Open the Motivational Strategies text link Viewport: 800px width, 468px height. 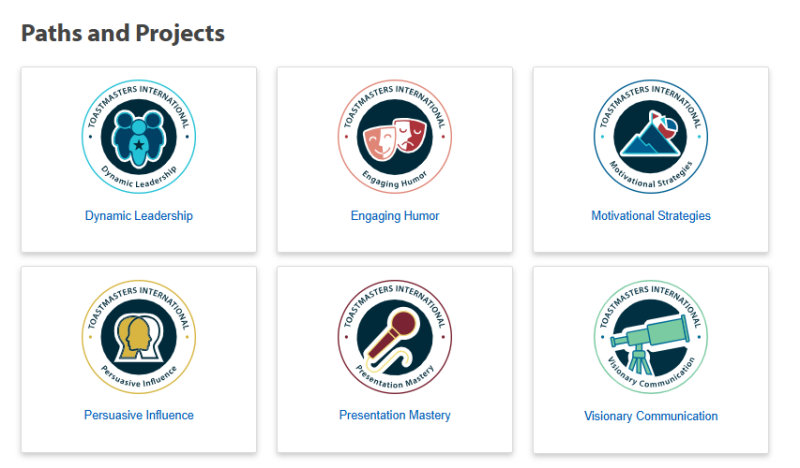coord(651,216)
